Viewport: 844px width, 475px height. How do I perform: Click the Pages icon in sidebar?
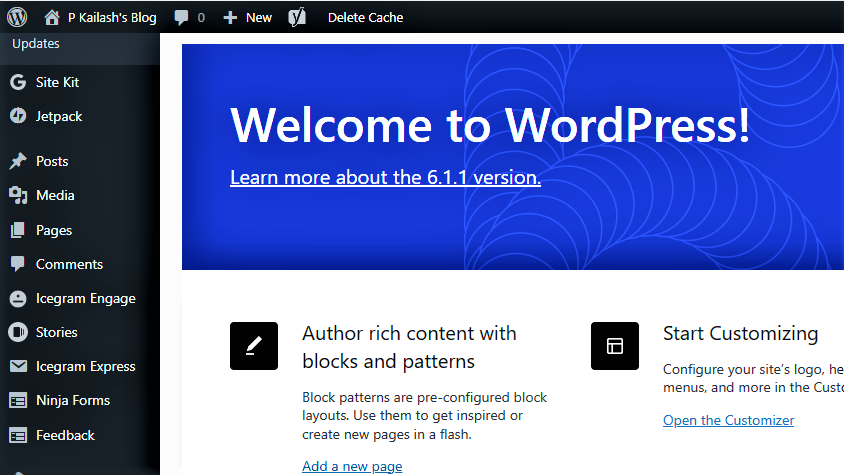click(x=18, y=230)
